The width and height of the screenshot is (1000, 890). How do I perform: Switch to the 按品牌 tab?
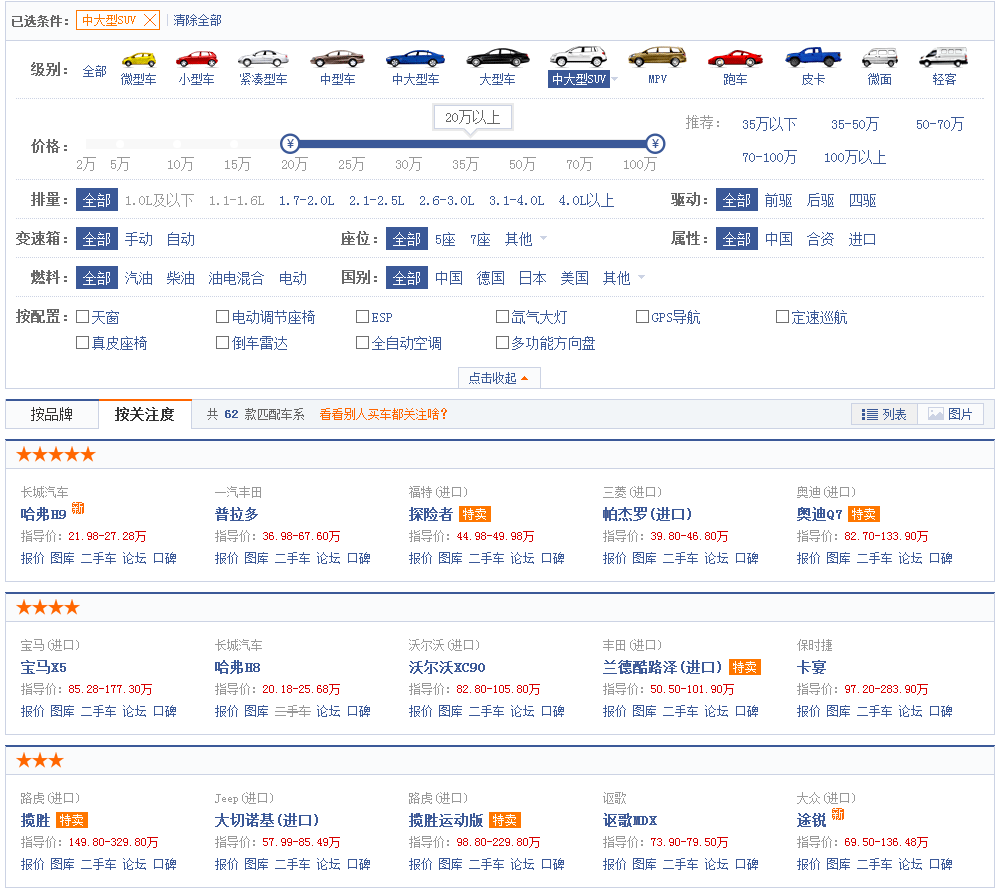52,414
